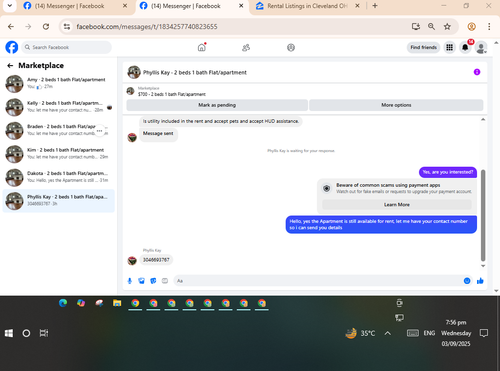The height and width of the screenshot is (371, 500).
Task: Open the zoom magnifier in address bar
Action: click(431, 27)
